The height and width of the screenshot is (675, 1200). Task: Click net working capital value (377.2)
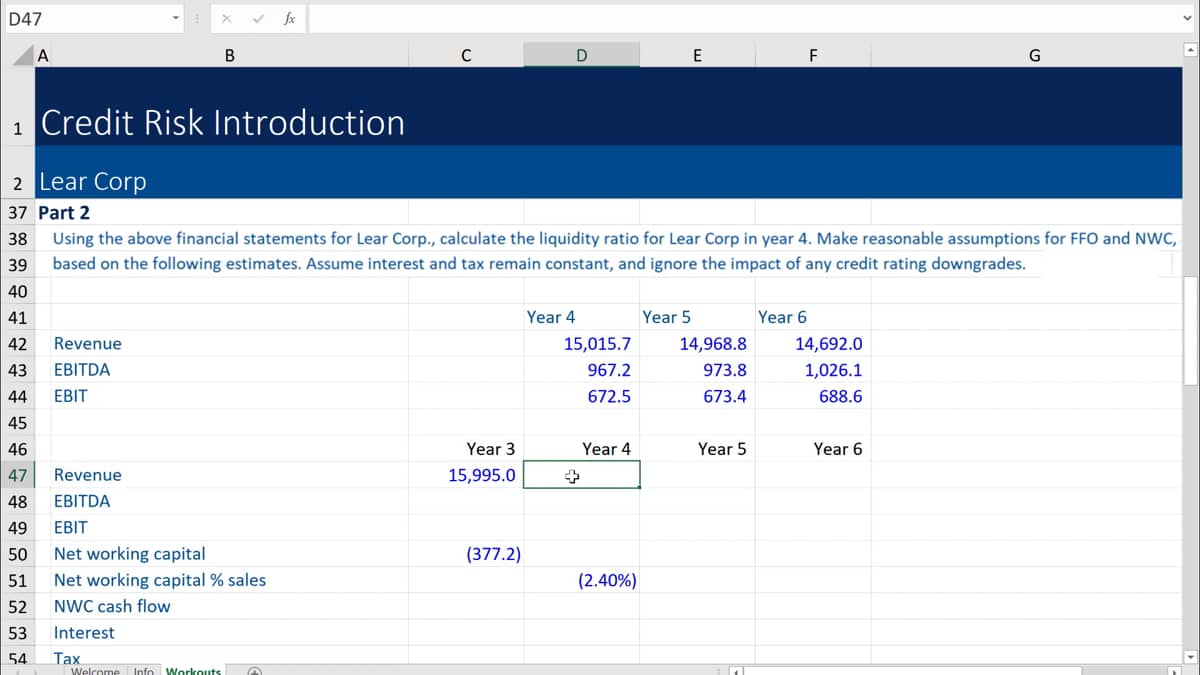pos(493,553)
